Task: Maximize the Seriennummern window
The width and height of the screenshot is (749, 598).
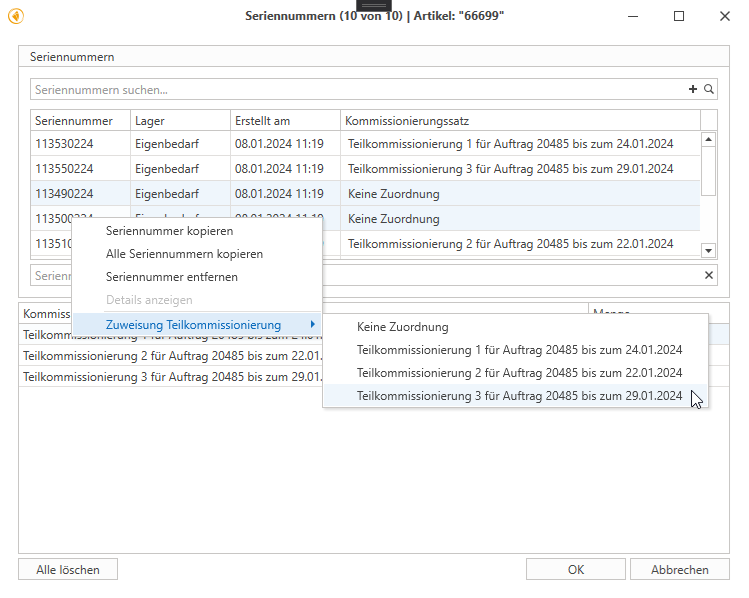Action: coord(679,16)
